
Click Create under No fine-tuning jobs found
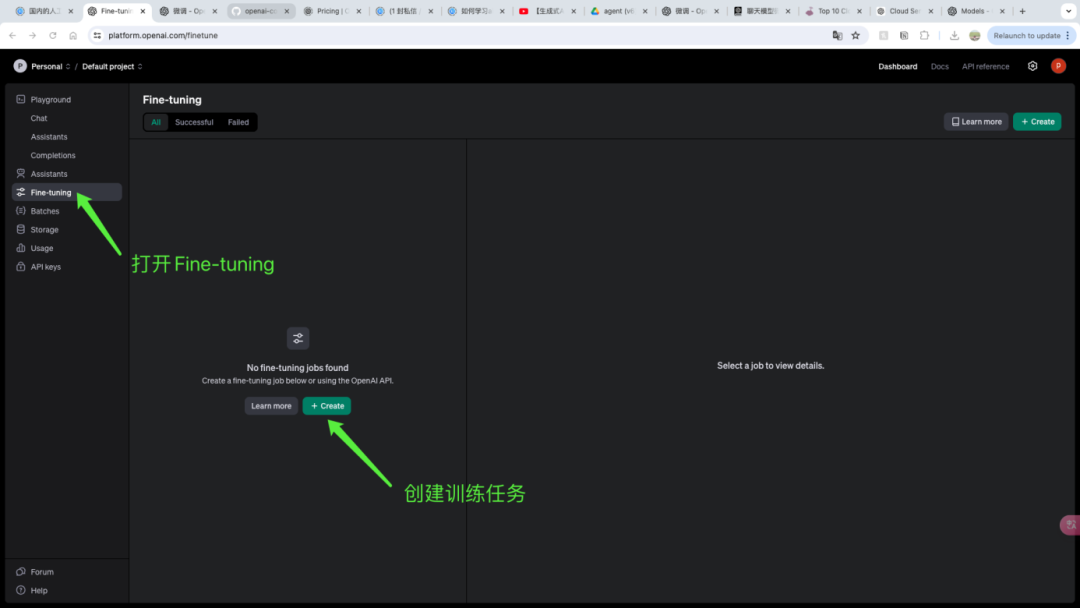[327, 406]
